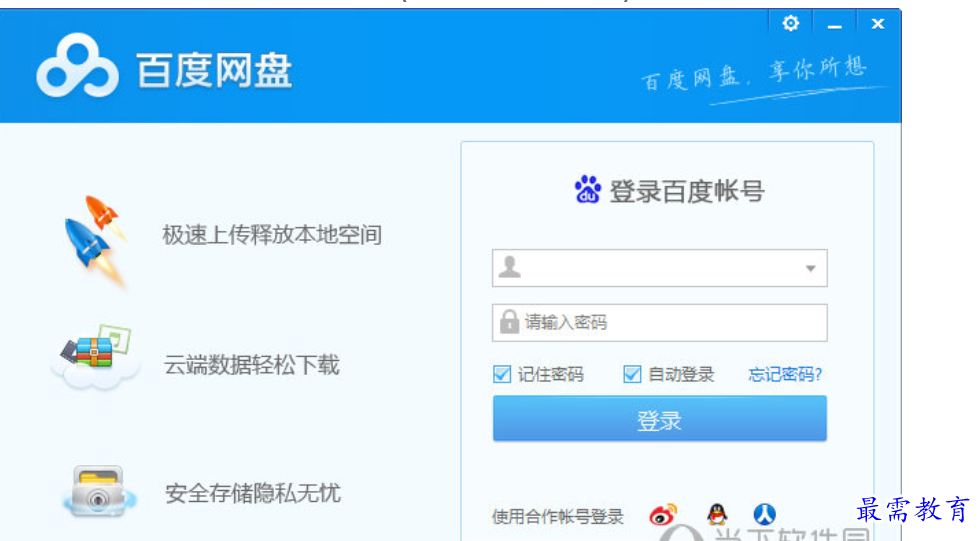Minimize the Baidu Netdisk login window

click(x=834, y=25)
